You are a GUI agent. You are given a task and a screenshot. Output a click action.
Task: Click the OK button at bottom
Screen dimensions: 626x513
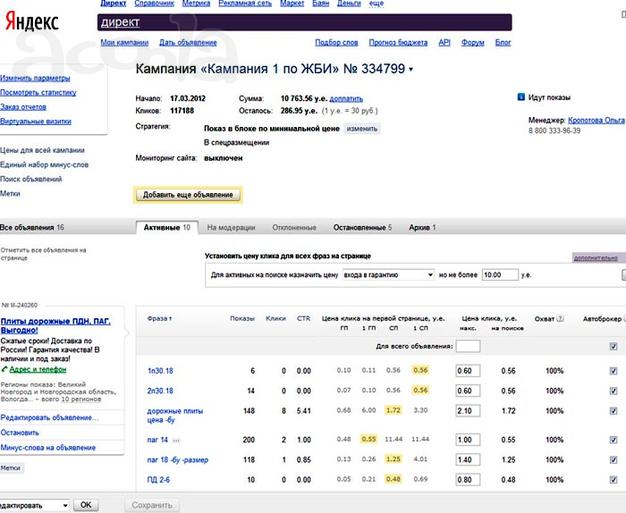click(86, 505)
